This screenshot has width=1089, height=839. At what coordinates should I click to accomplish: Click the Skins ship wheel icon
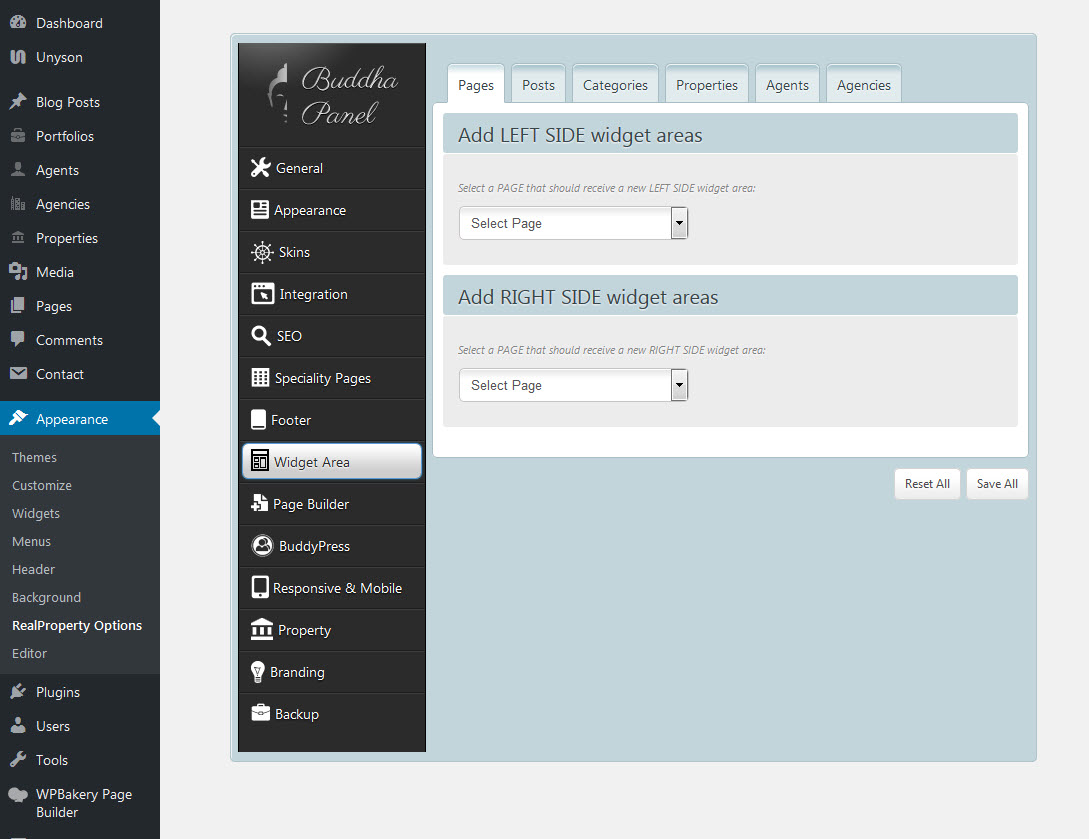coord(262,252)
